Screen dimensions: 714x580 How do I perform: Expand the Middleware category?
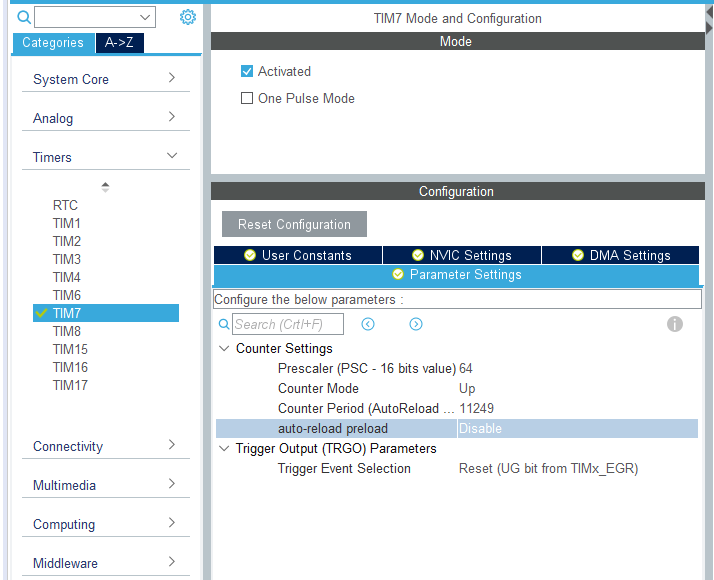[106, 563]
